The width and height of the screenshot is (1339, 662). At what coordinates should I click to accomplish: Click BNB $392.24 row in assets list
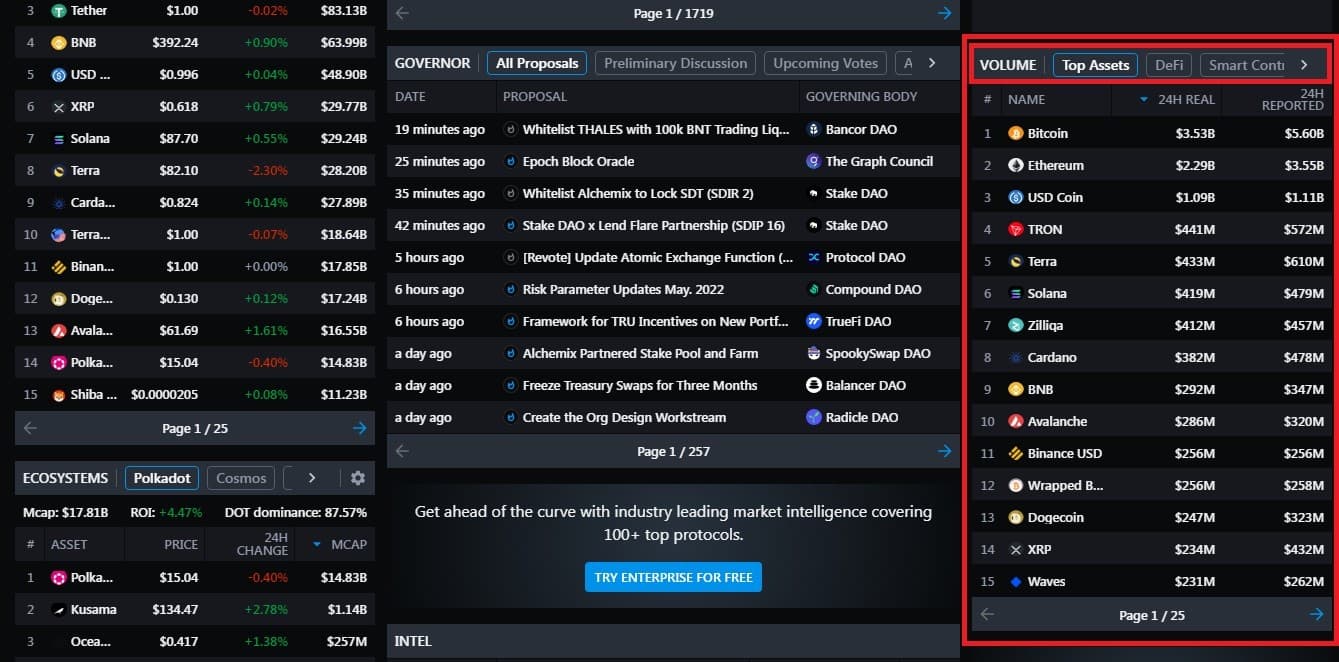pos(195,43)
